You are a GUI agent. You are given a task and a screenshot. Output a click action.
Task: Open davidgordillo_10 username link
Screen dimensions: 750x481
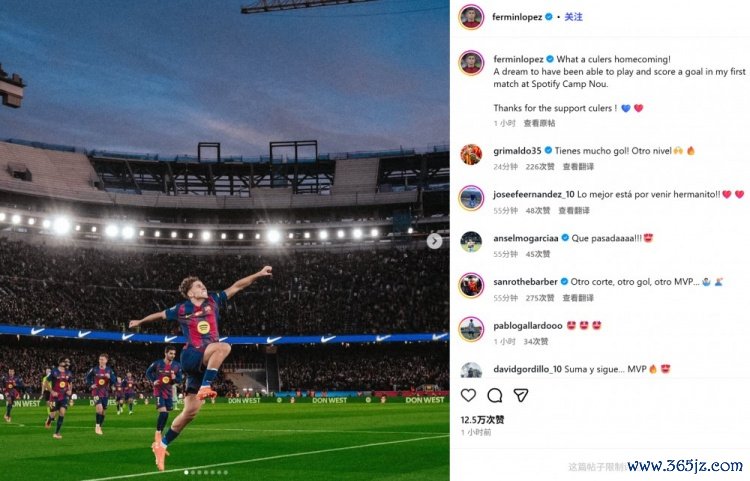[x=527, y=368]
